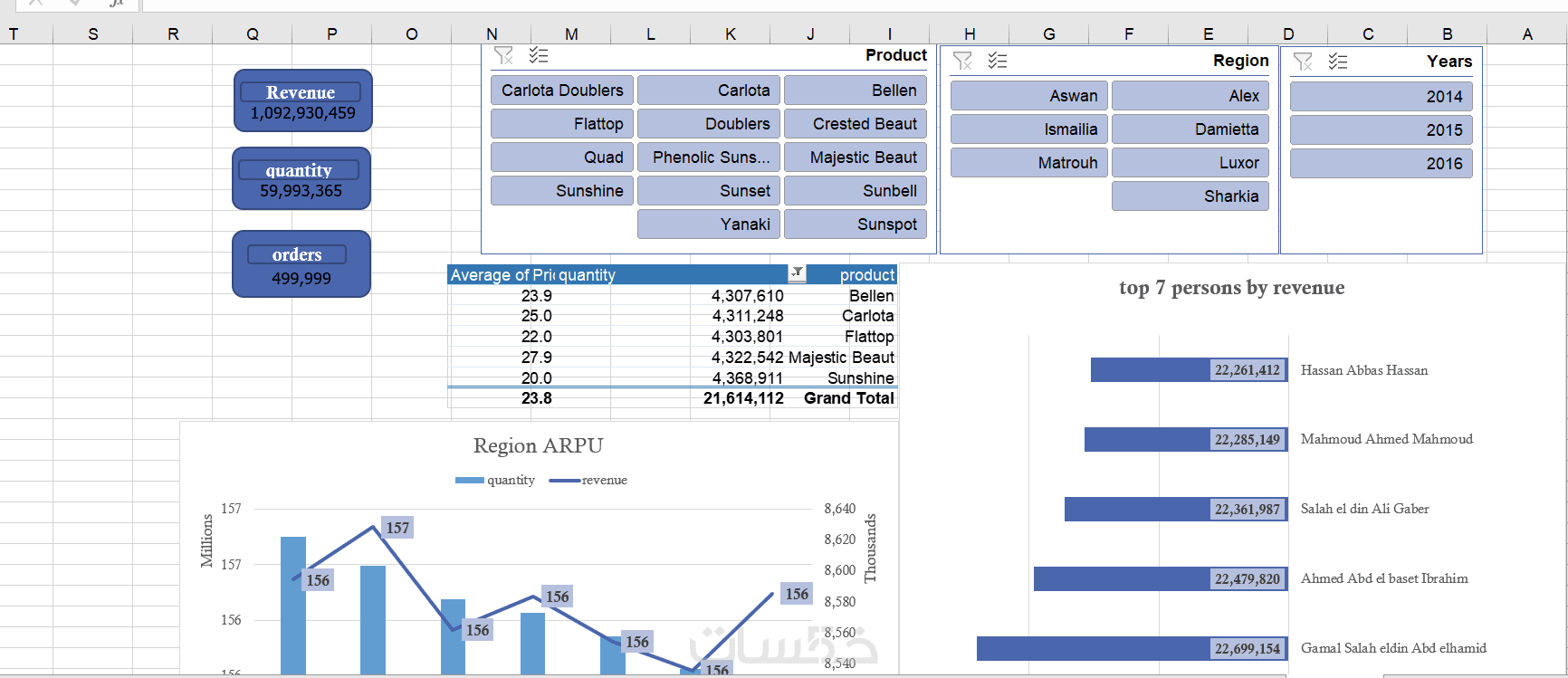Viewport: 1568px width, 678px height.
Task: Toggle Flattop in the Product slicer
Action: 562,124
